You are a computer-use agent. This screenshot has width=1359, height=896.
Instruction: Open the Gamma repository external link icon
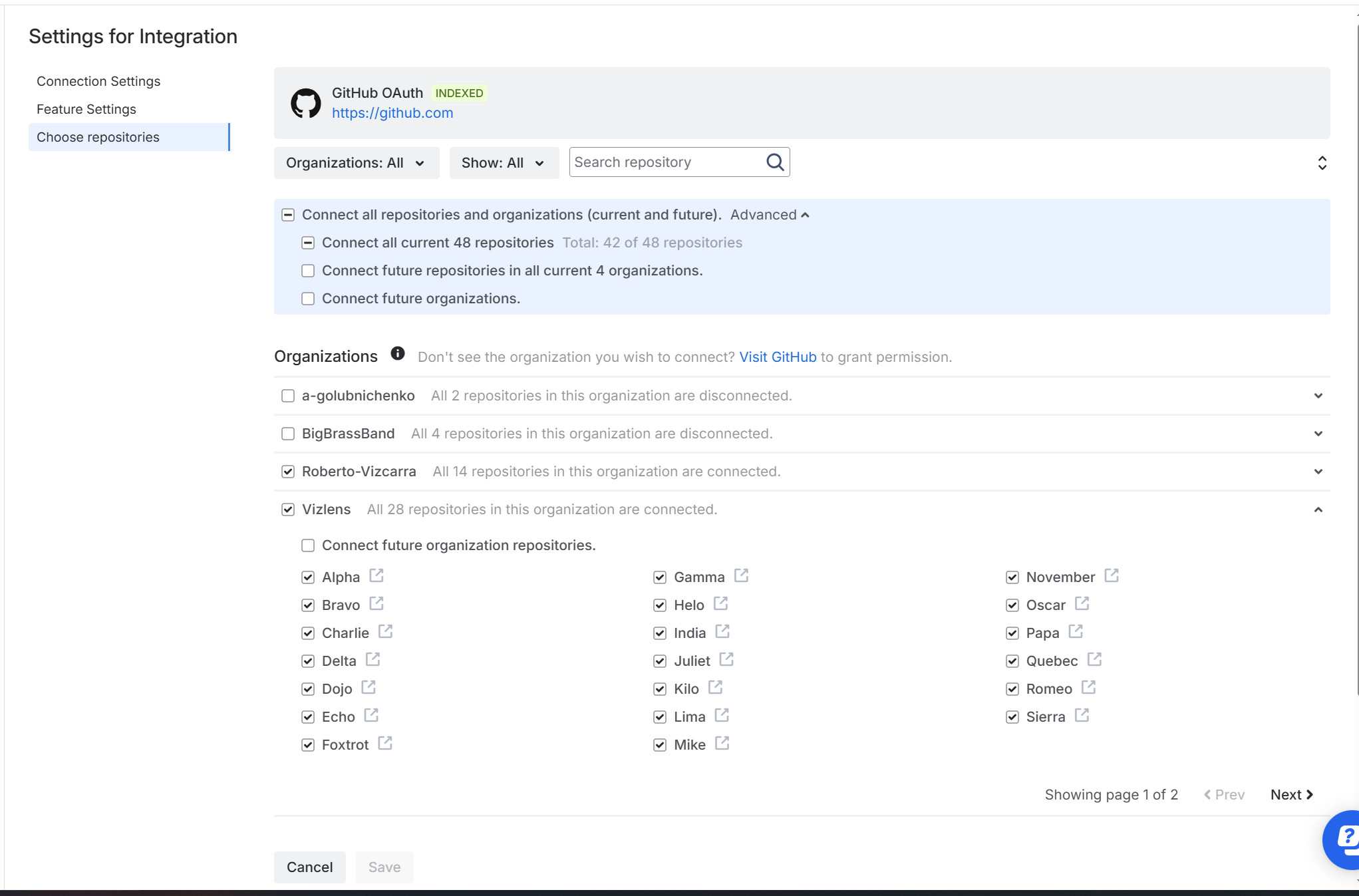(x=741, y=575)
